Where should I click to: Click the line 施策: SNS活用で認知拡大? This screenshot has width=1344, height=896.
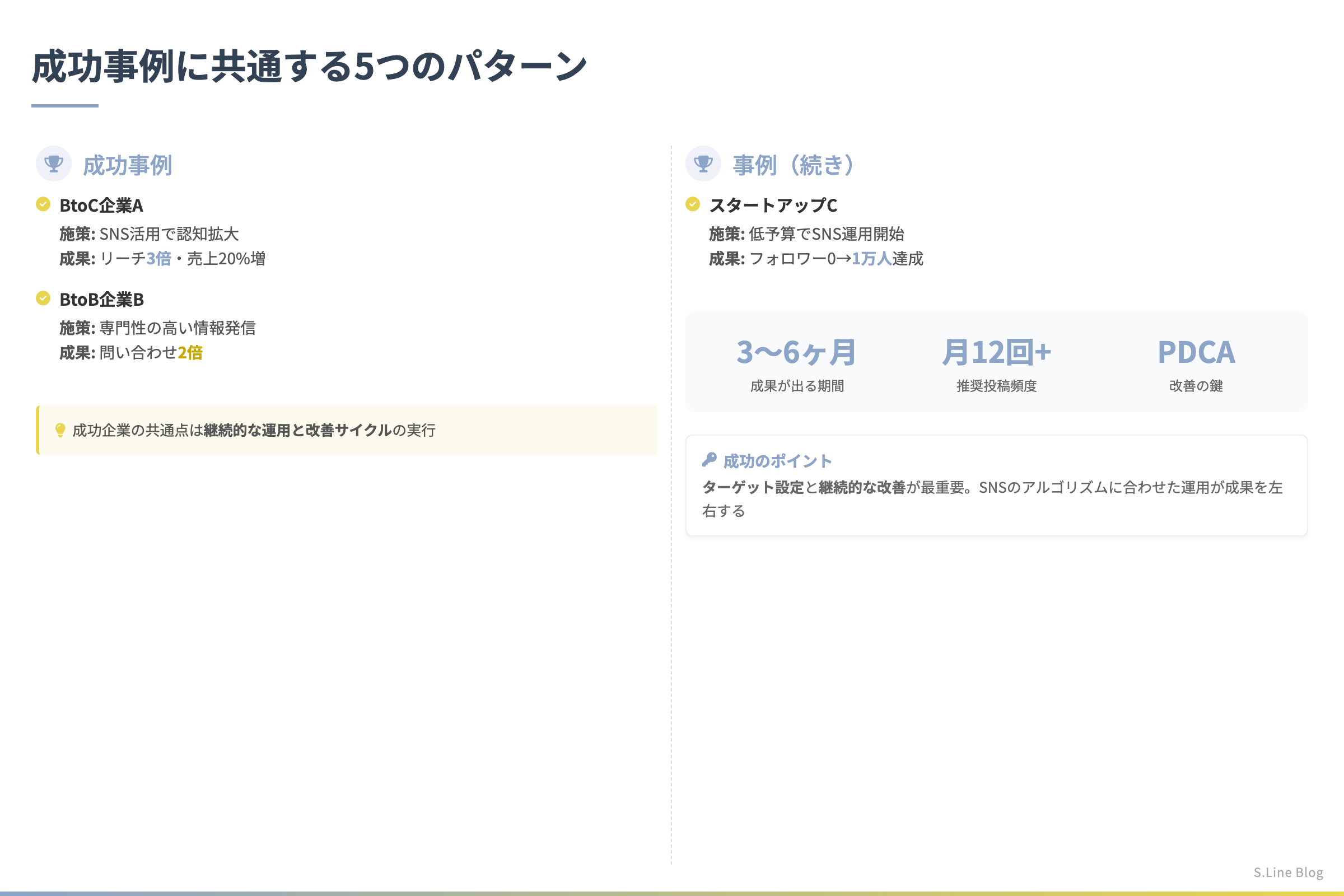[x=149, y=234]
